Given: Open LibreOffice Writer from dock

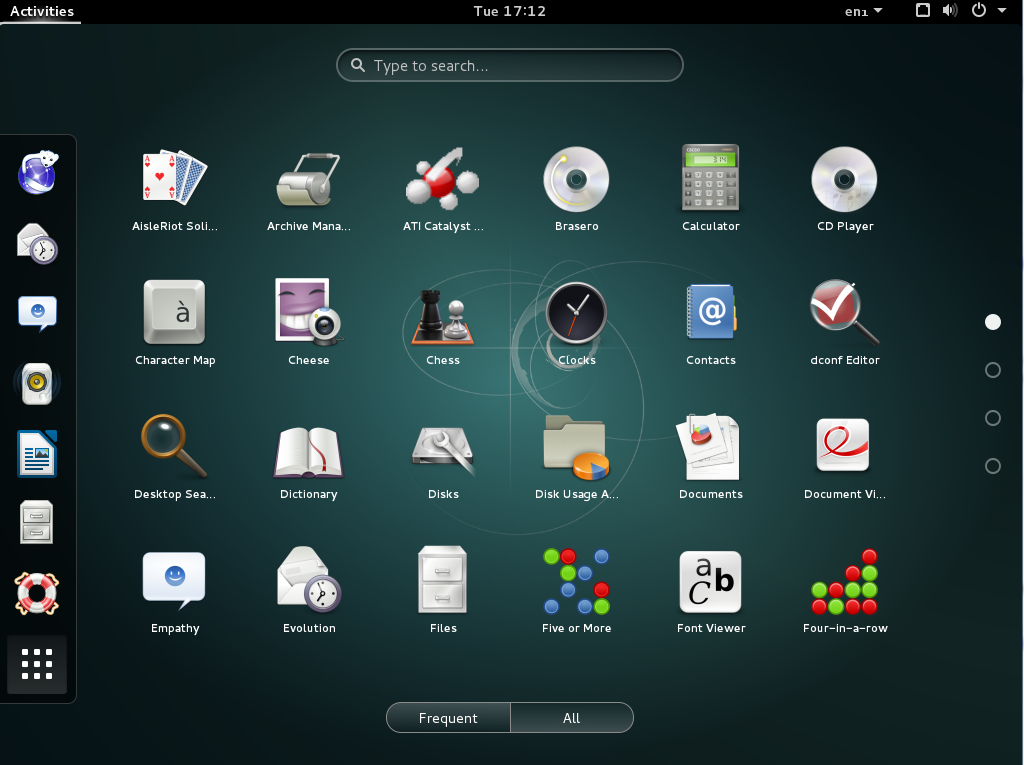Looking at the screenshot, I should coord(37,453).
